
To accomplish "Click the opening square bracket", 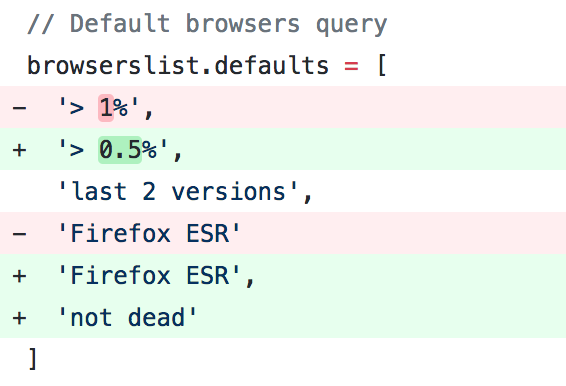I will pos(382,65).
